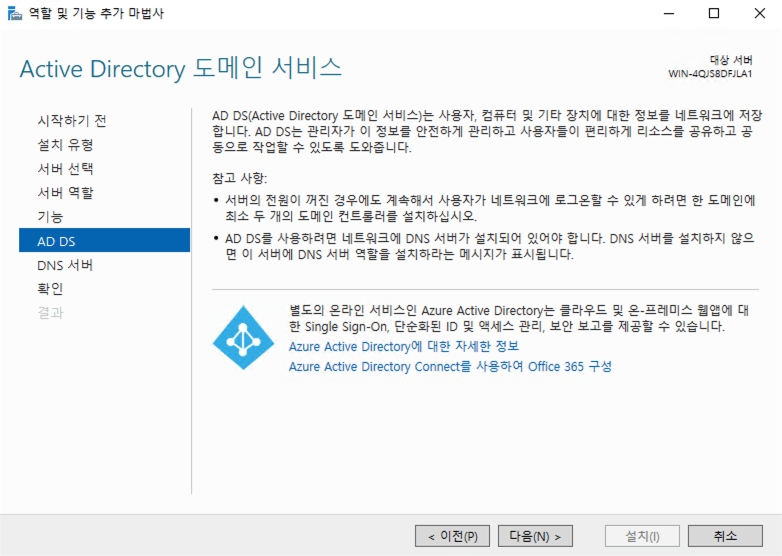Close the wizard window

760,13
